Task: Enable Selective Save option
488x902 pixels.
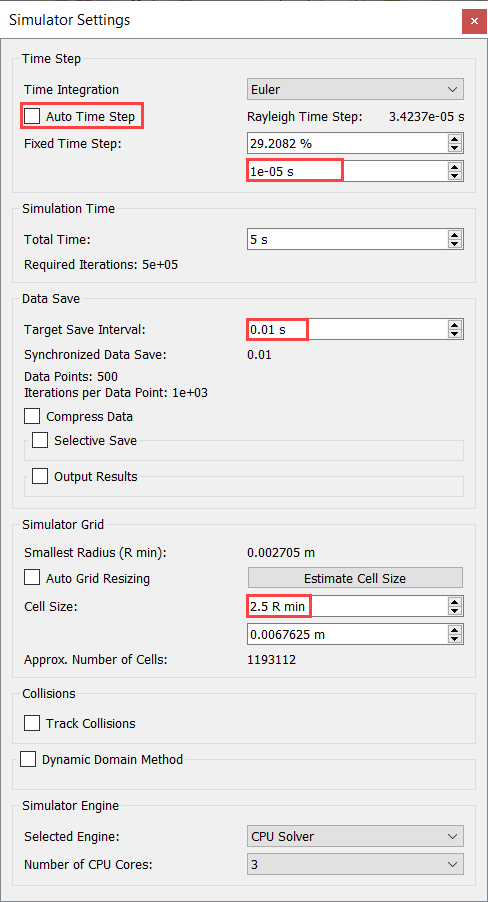Action: (x=40, y=441)
